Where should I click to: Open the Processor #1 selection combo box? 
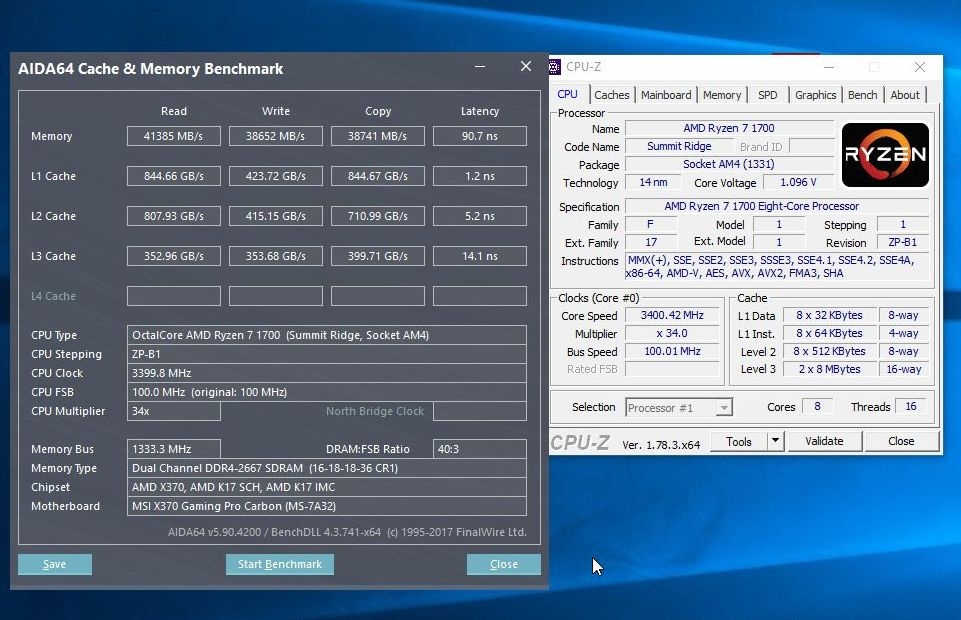click(x=678, y=407)
